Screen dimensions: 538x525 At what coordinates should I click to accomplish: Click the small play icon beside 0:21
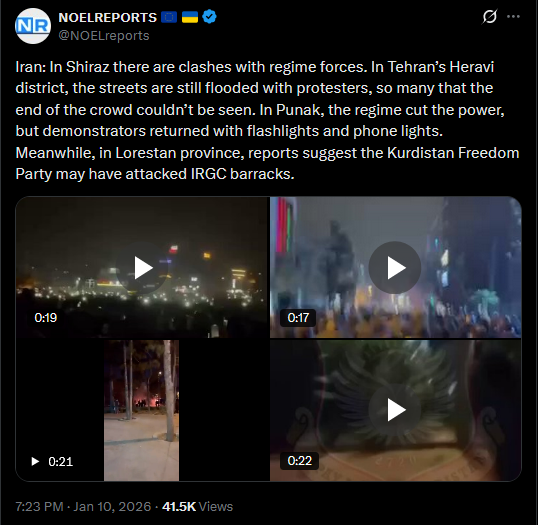click(x=35, y=462)
